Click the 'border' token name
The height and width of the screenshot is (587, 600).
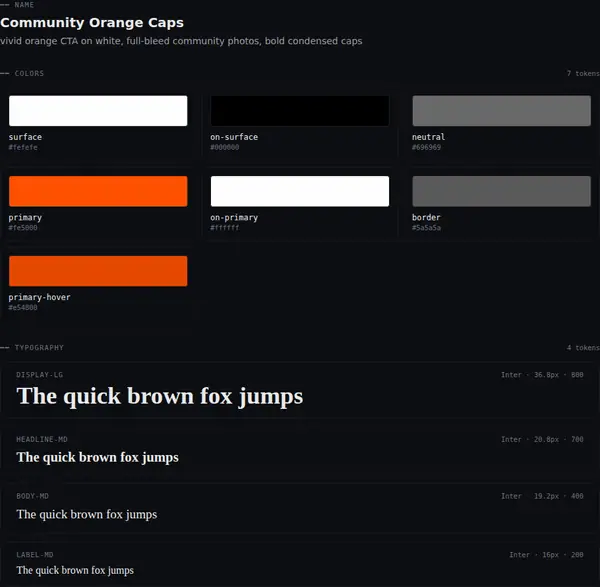pyautogui.click(x=426, y=217)
